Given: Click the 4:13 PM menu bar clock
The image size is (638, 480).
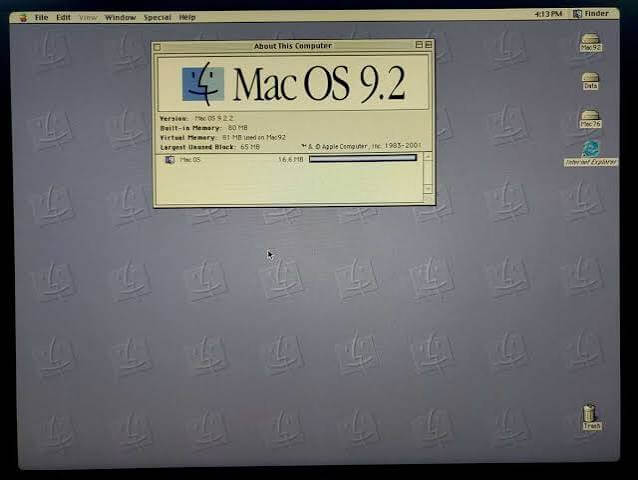Looking at the screenshot, I should tap(548, 14).
